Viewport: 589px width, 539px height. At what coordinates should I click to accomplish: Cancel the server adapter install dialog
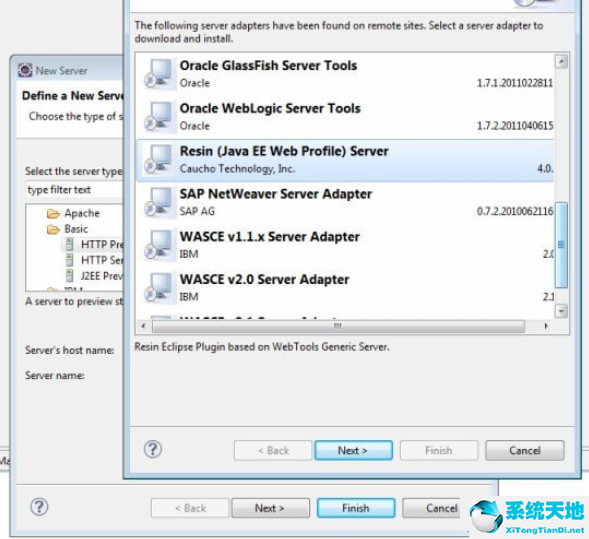coord(524,450)
